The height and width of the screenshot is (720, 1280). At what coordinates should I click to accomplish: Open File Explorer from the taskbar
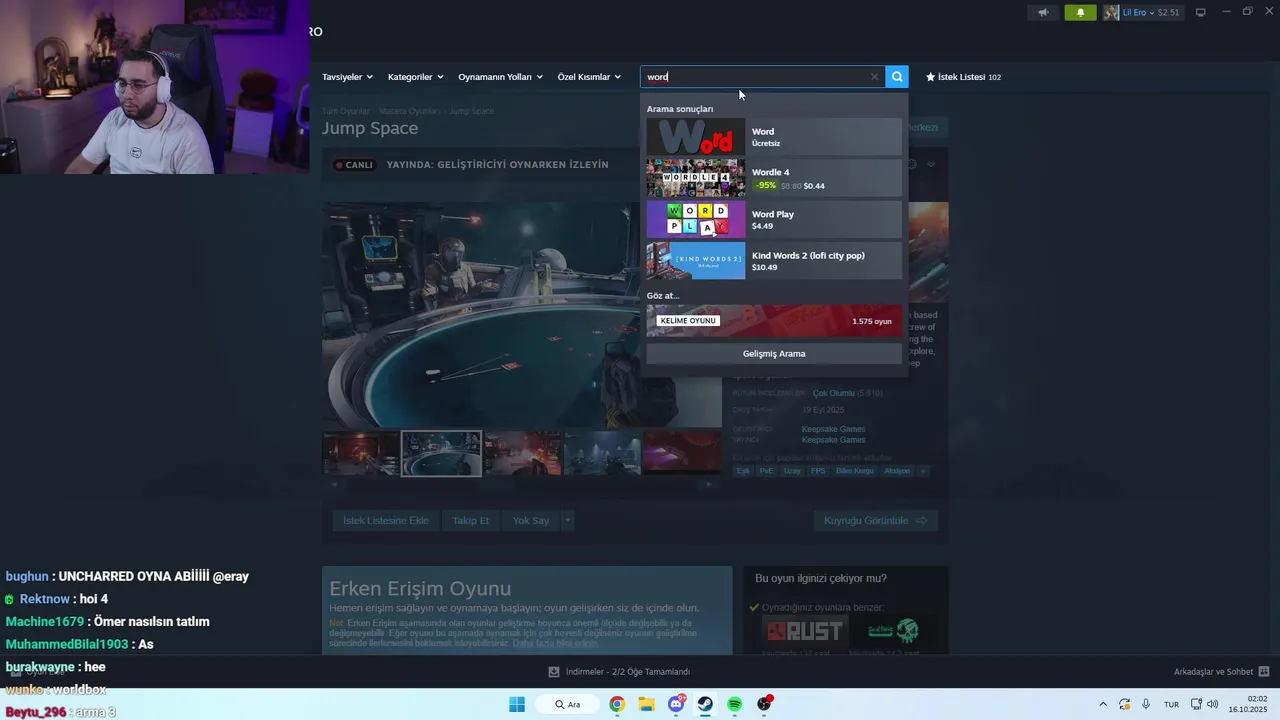(x=646, y=704)
